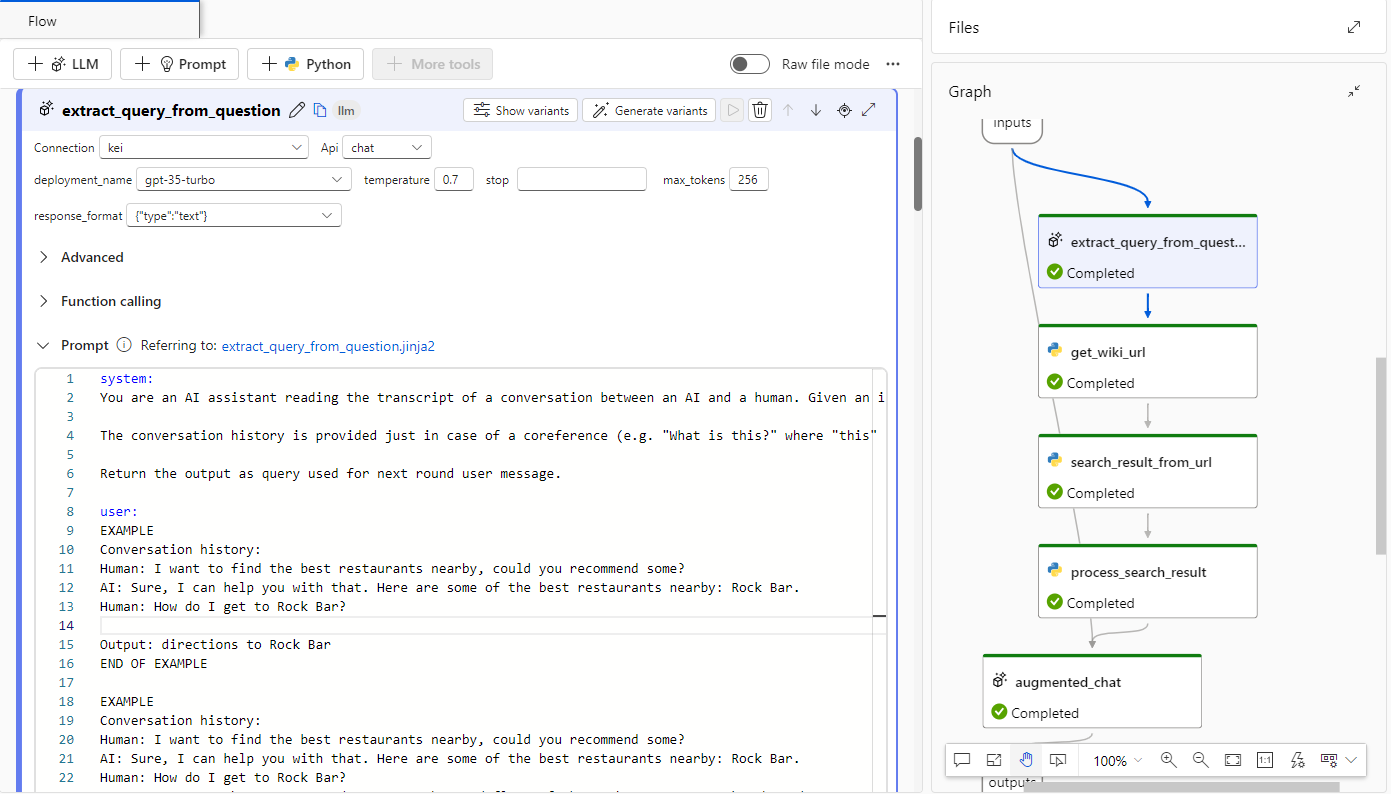Open the Connection dropdown showing kei
Screen dimensions: 1391x794
pos(204,147)
